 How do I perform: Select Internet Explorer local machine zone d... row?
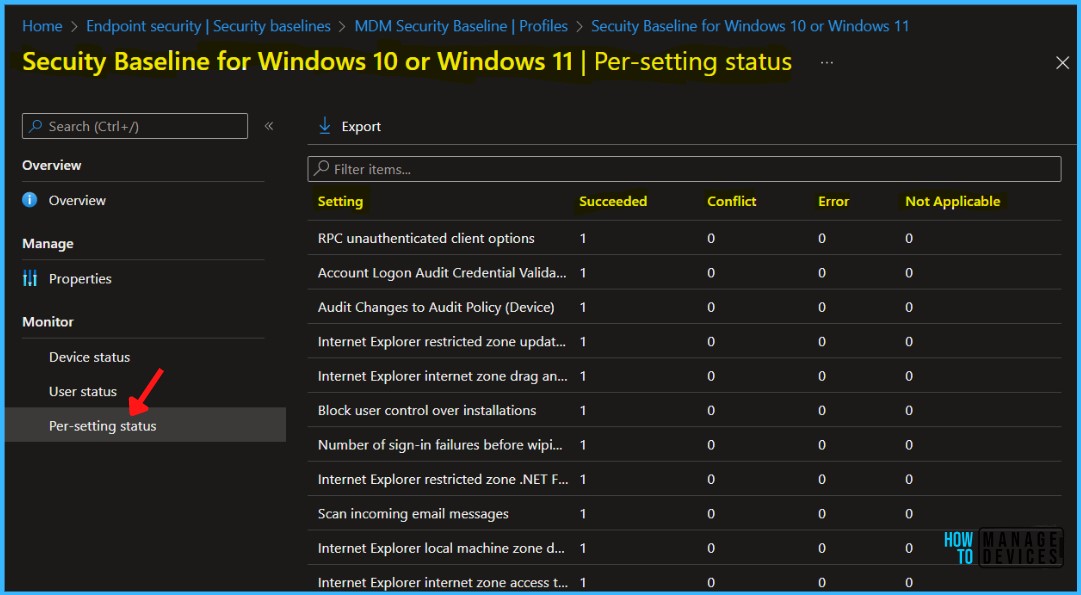(x=684, y=548)
